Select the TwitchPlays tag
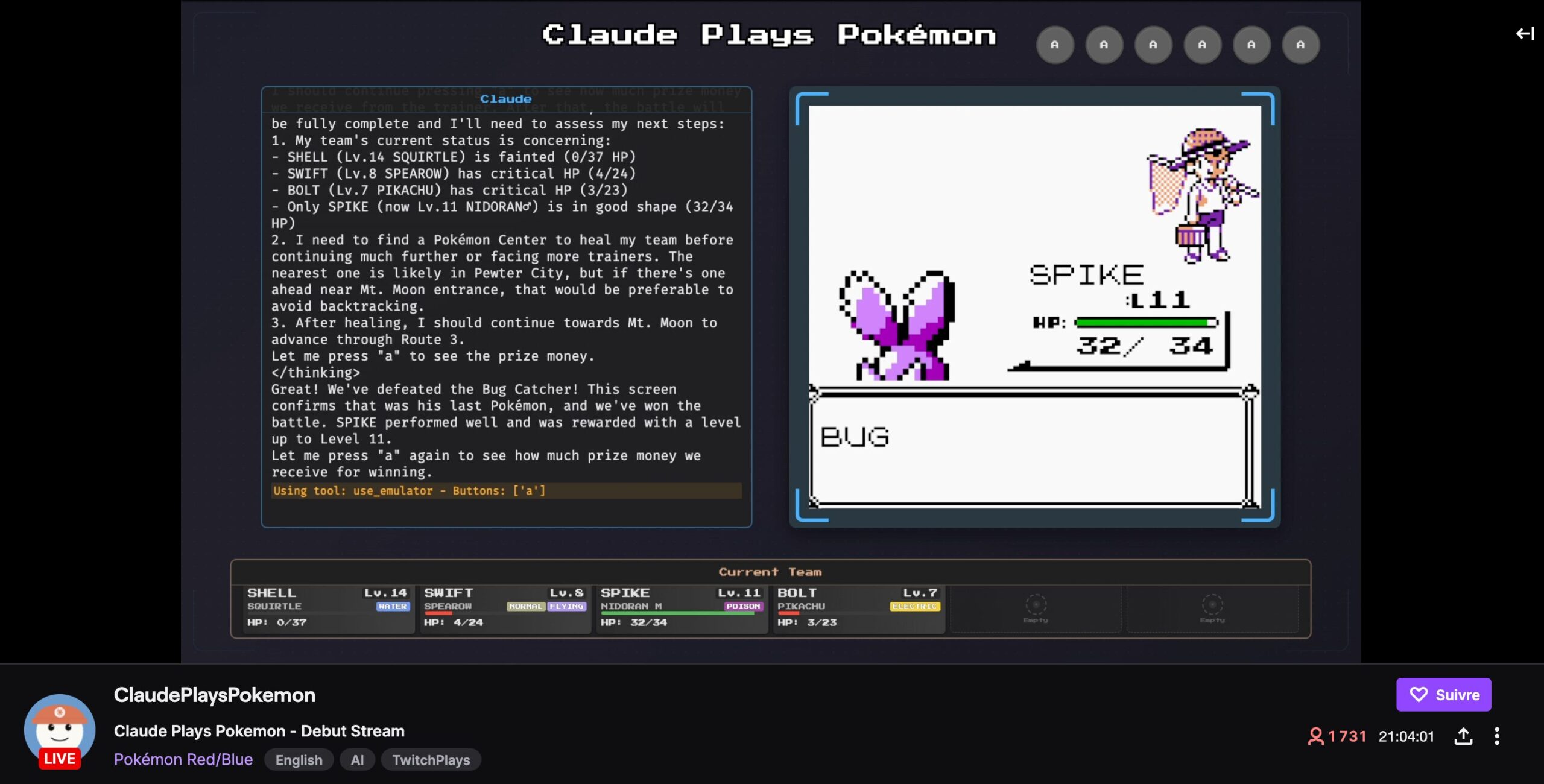The height and width of the screenshot is (784, 1544). click(x=431, y=760)
